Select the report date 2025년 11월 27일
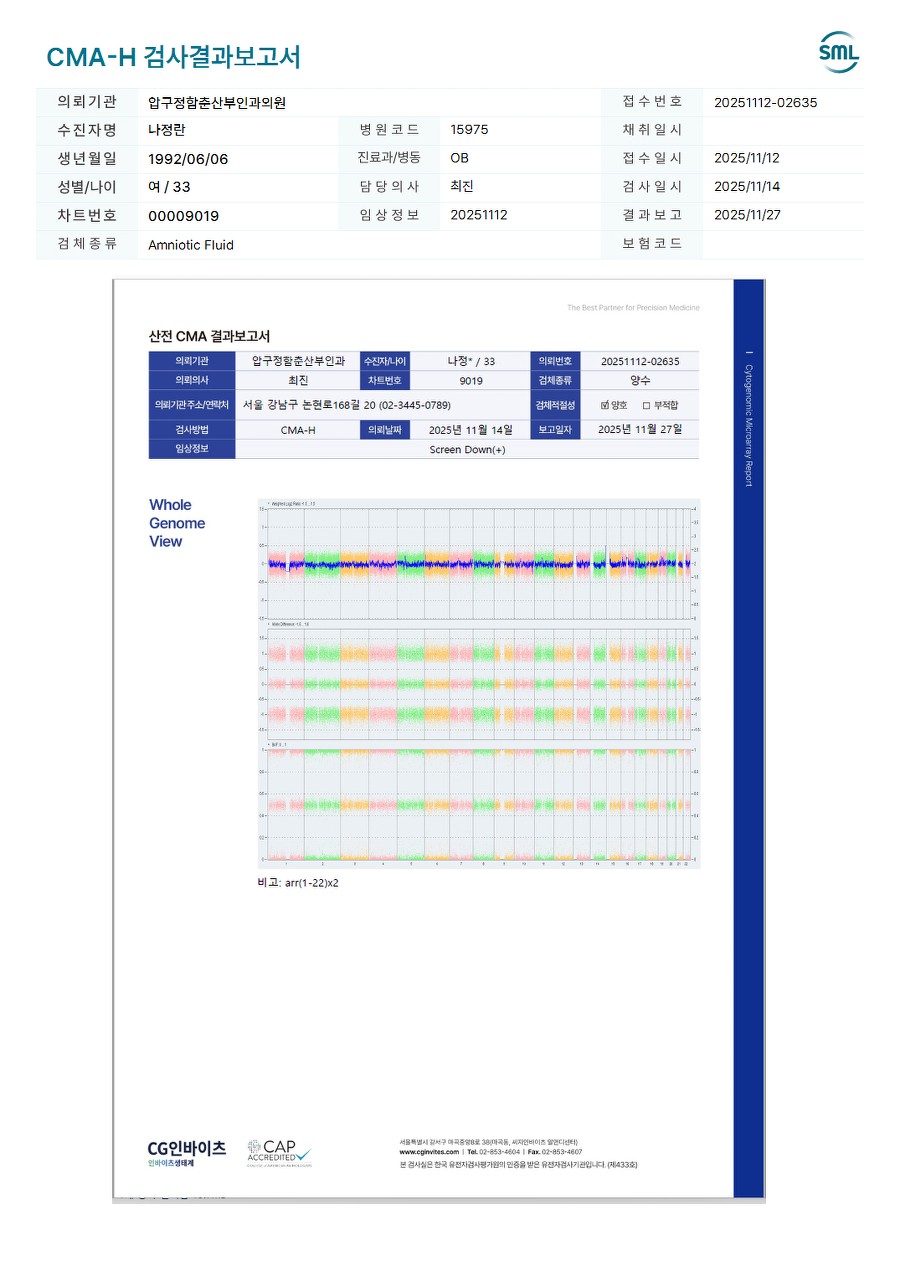The image size is (900, 1271). coord(640,430)
